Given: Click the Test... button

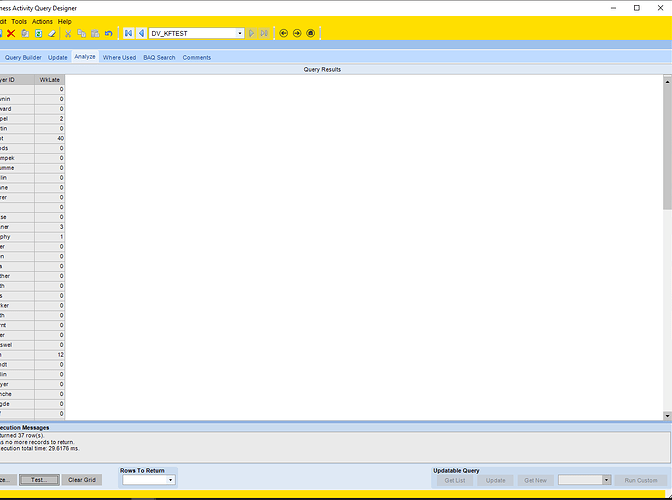Looking at the screenshot, I should pyautogui.click(x=39, y=480).
